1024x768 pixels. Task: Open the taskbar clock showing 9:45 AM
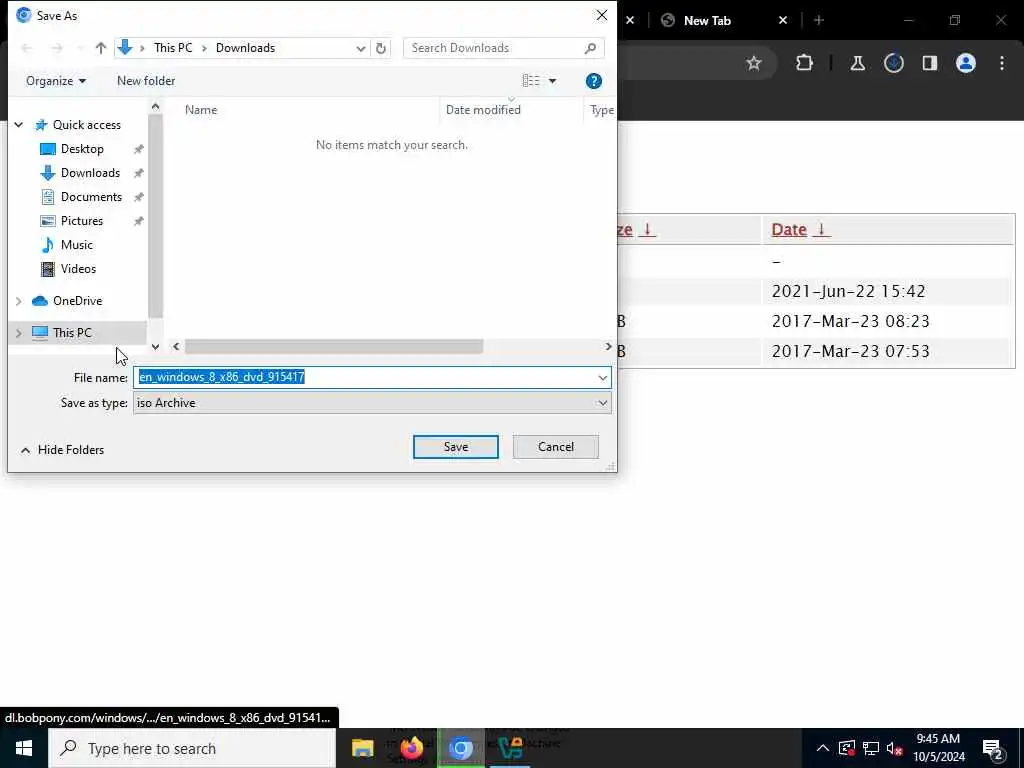click(938, 748)
